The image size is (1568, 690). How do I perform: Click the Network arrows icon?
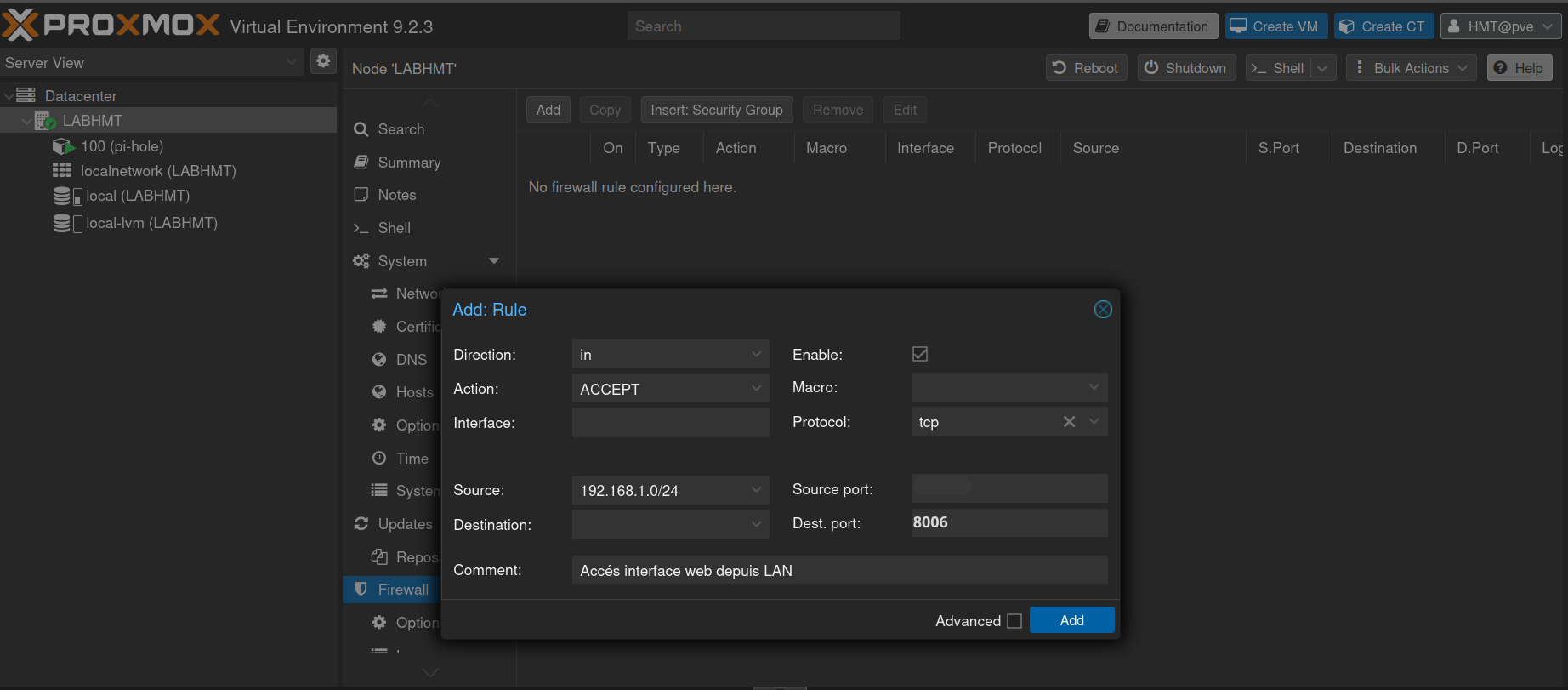tap(379, 294)
